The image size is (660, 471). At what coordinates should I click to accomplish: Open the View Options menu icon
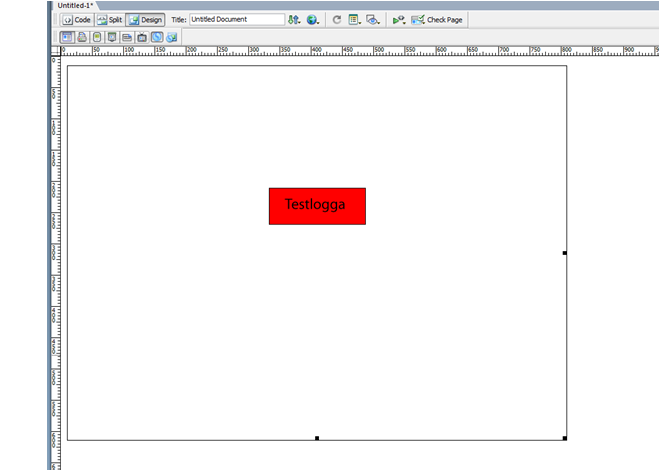[x=355, y=20]
